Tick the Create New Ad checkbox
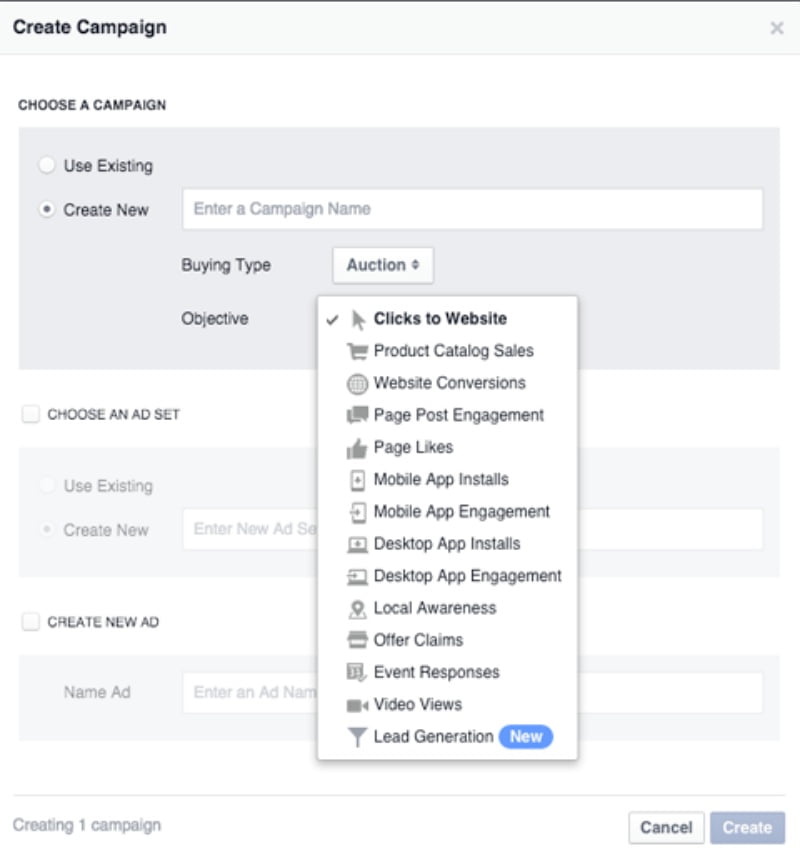Screen dimensions: 800x856 [x=30, y=622]
